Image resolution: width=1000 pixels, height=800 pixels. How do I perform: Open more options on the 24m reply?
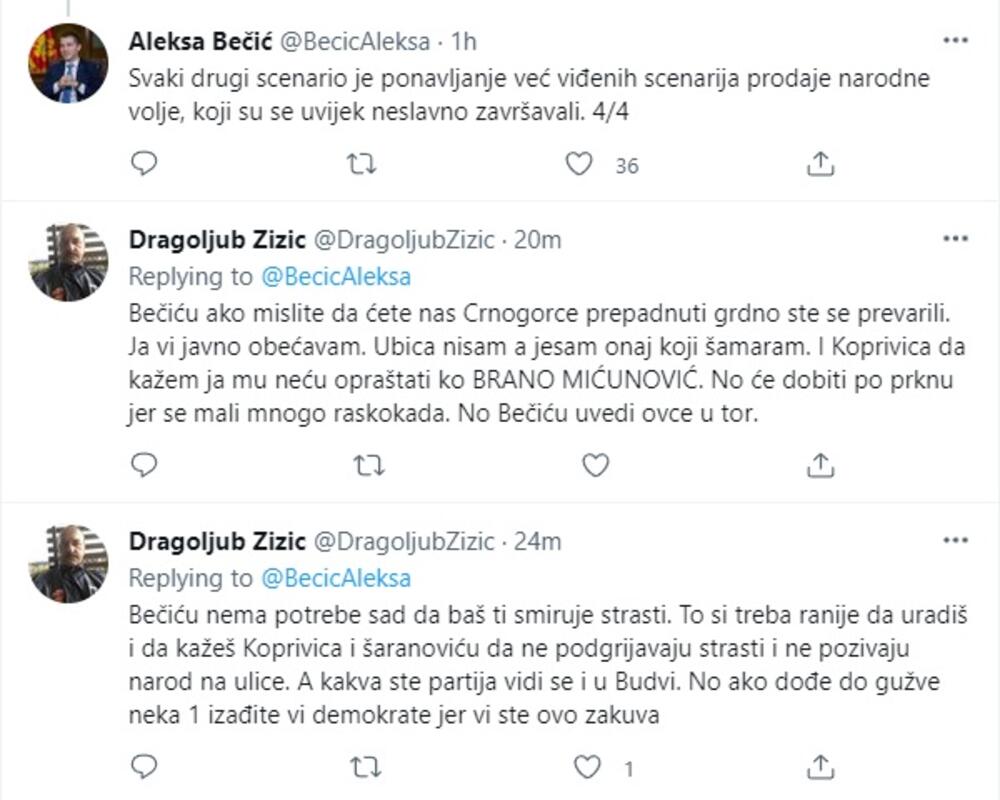pyautogui.click(x=956, y=541)
